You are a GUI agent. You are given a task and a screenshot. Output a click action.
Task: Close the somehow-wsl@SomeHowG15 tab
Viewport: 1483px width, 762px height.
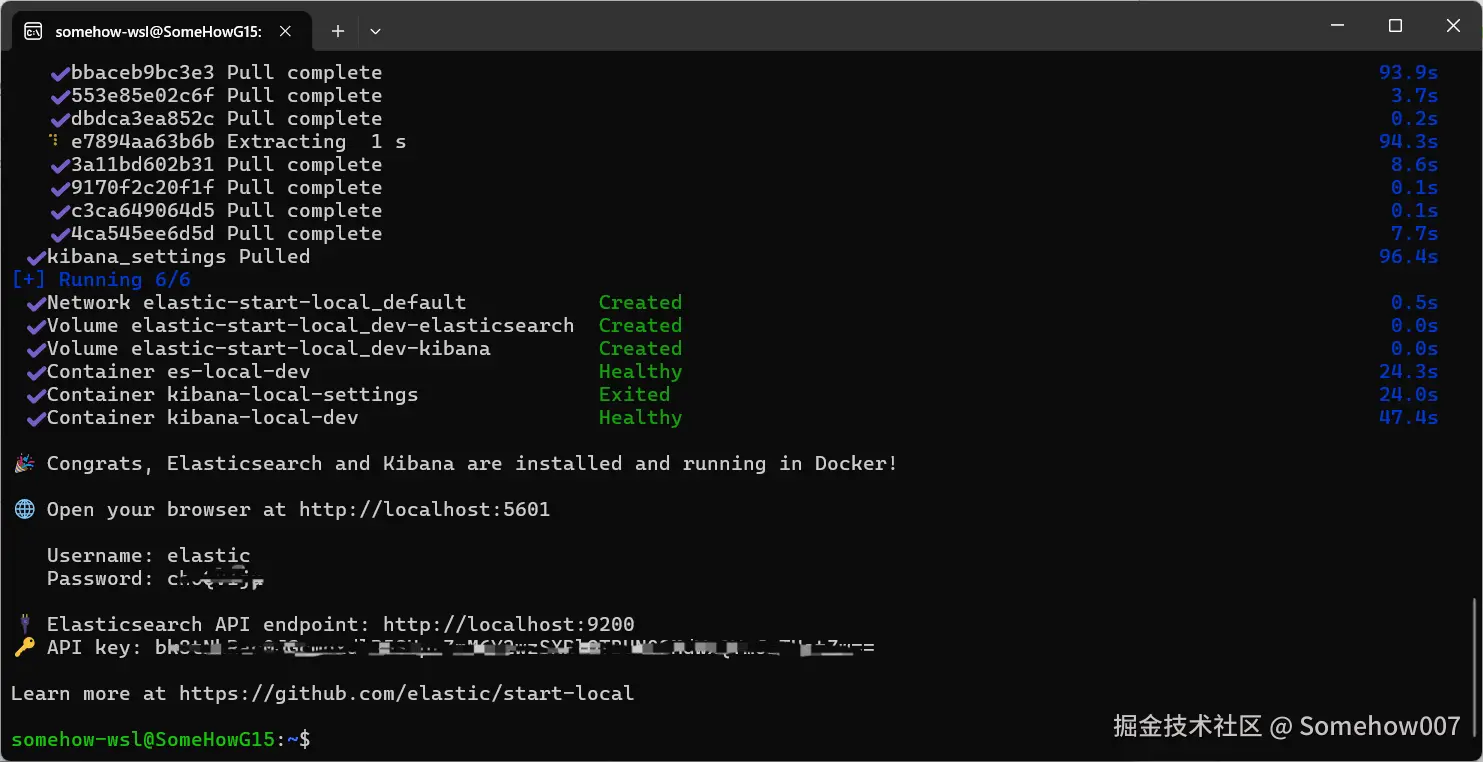[x=286, y=31]
